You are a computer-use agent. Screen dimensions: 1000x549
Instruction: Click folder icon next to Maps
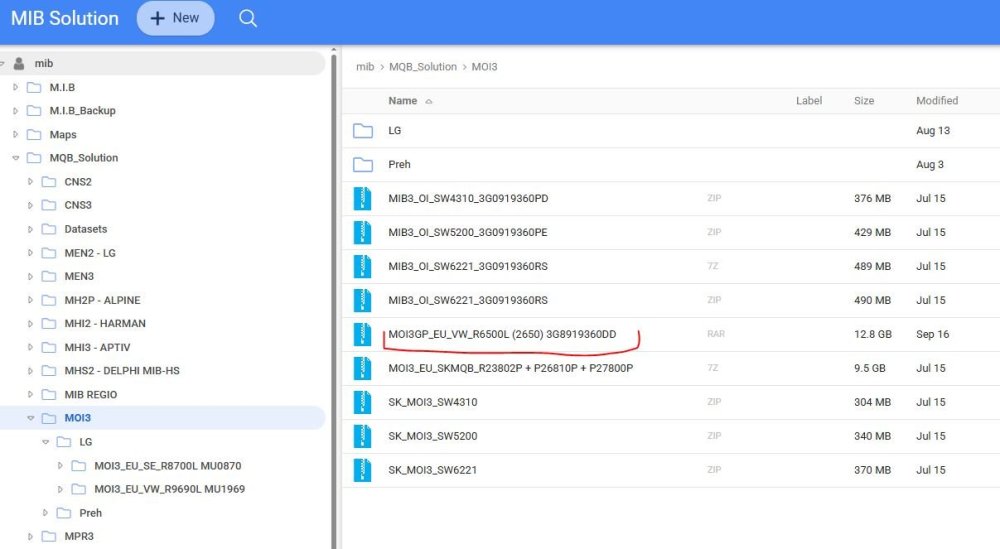point(34,135)
